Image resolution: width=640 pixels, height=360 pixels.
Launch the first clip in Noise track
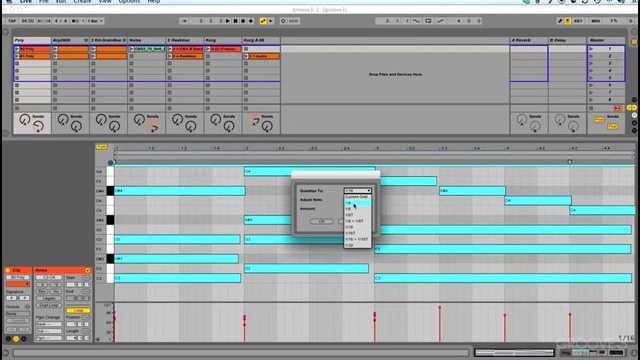[x=131, y=49]
